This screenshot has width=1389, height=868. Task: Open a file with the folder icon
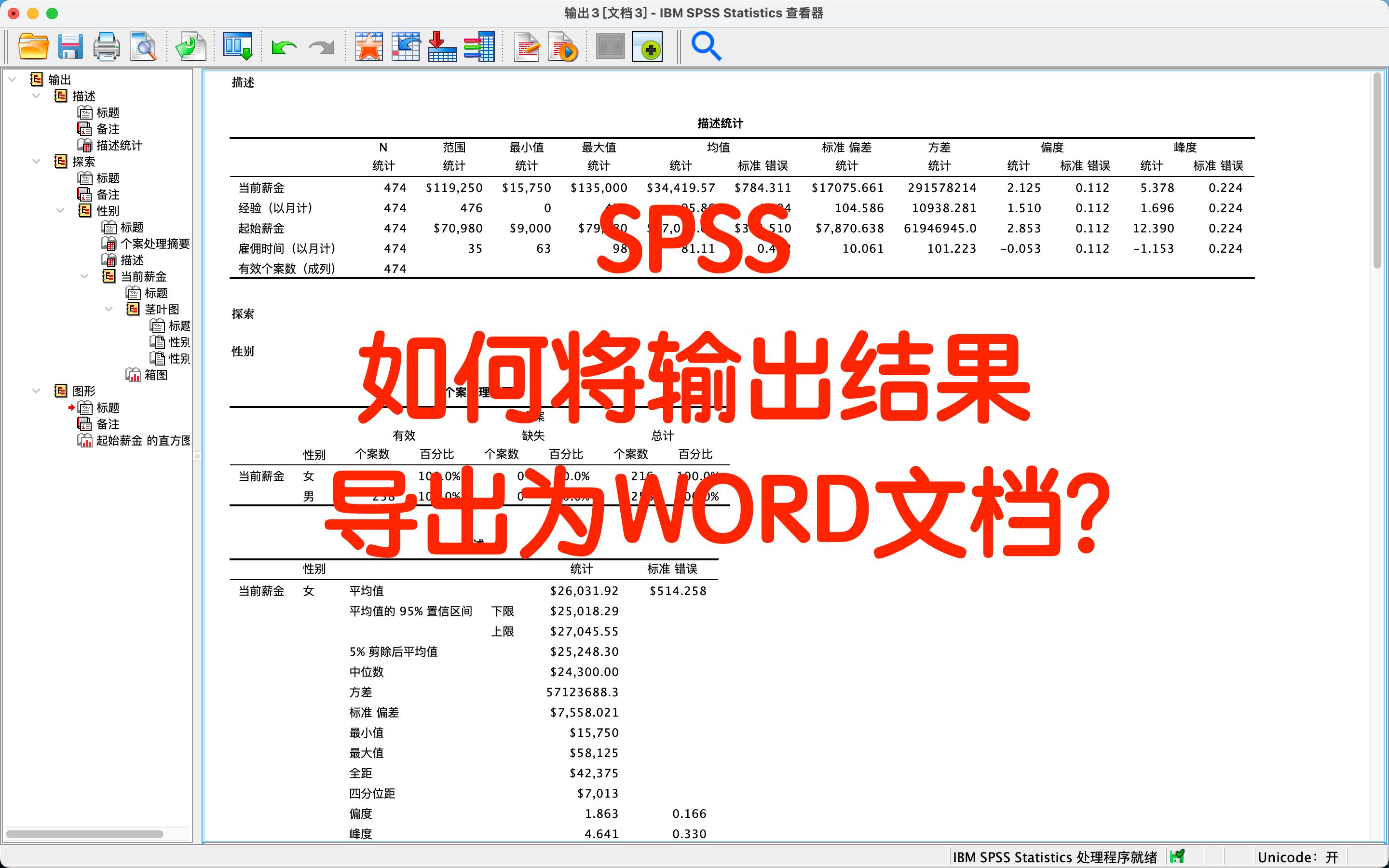[33, 46]
